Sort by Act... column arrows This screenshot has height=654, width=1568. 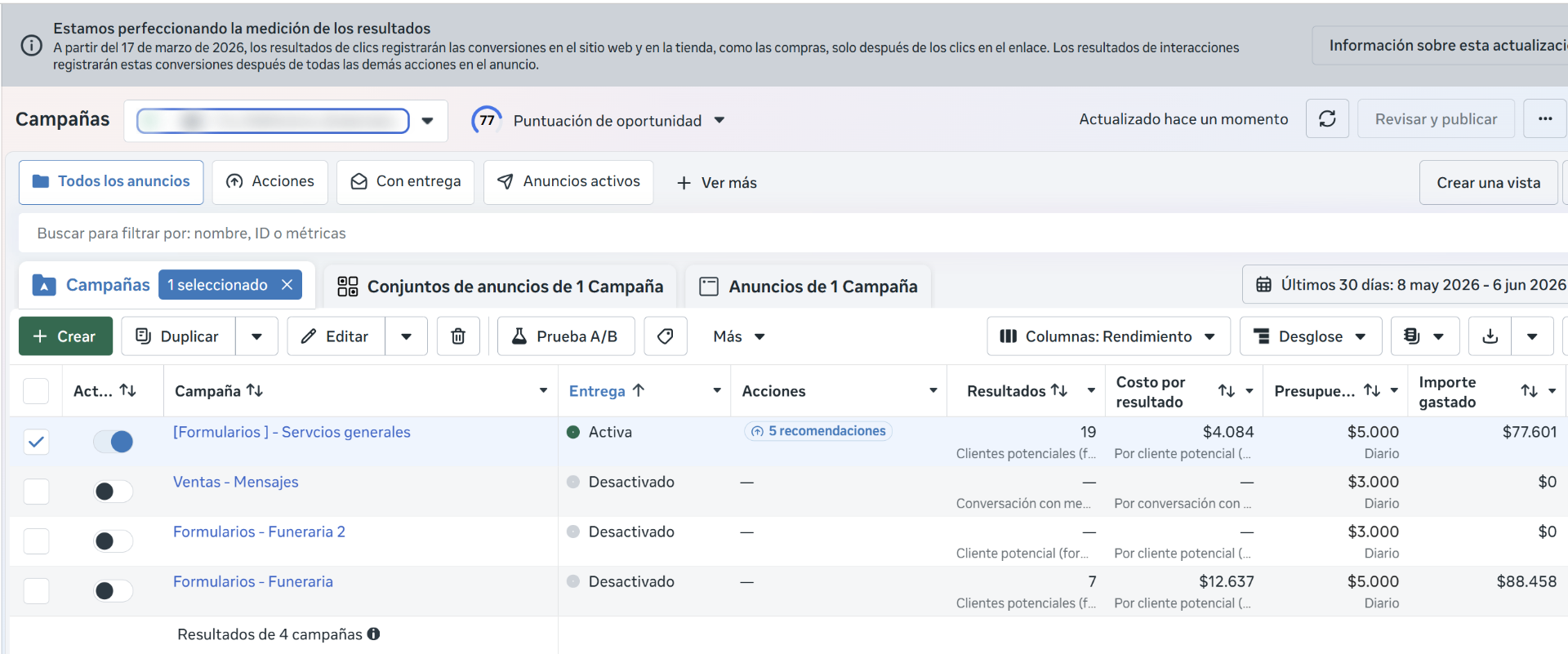pos(127,390)
